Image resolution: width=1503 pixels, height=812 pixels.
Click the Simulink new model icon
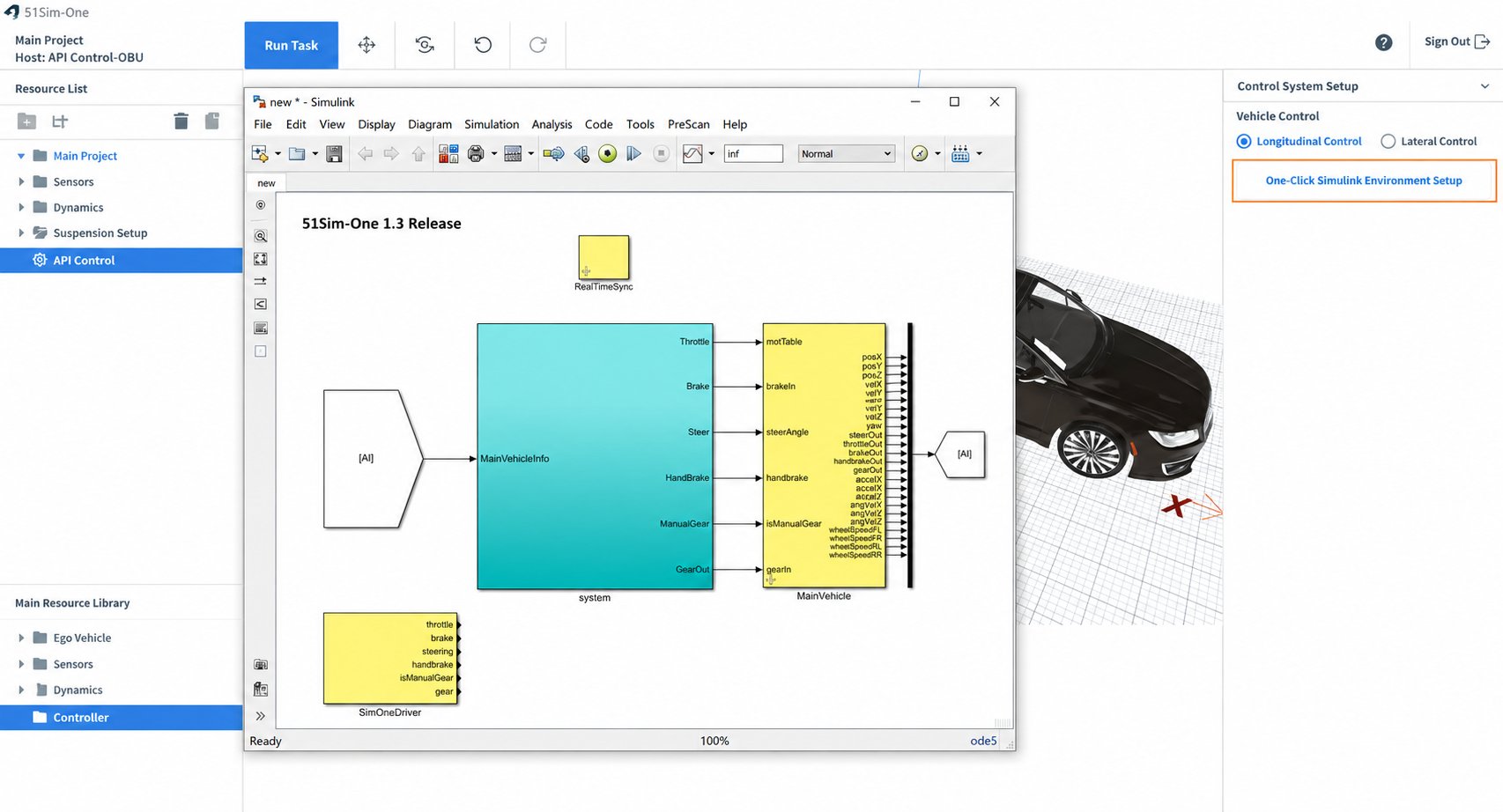pos(260,154)
